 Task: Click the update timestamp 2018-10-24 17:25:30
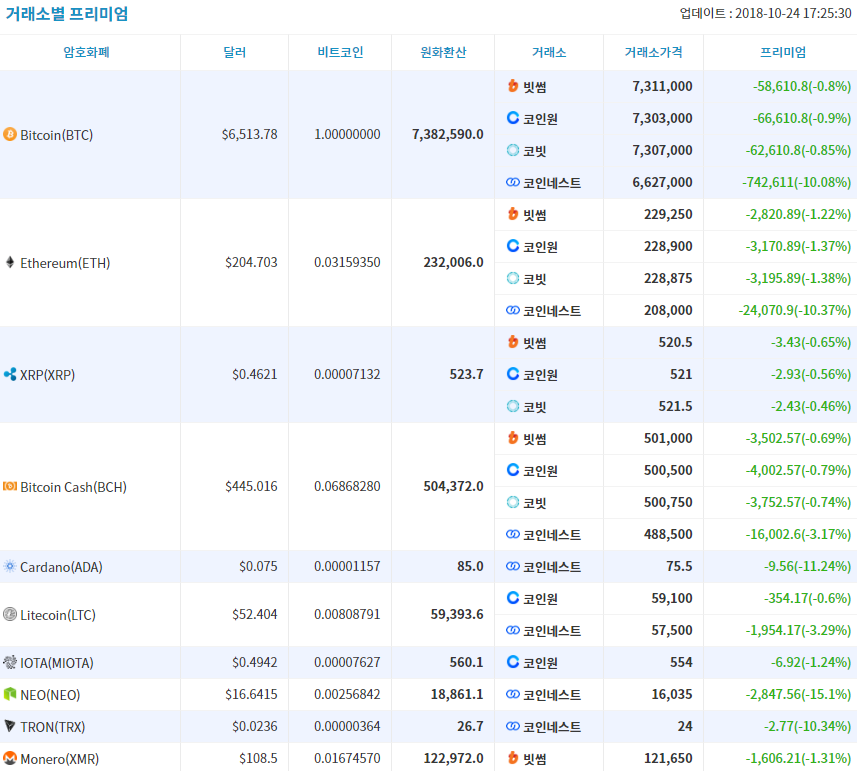[x=793, y=14]
